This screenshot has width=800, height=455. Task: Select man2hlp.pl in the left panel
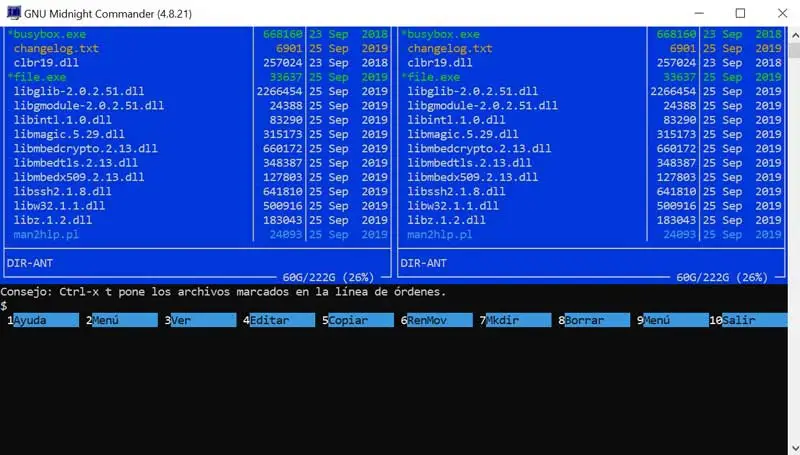(x=46, y=234)
